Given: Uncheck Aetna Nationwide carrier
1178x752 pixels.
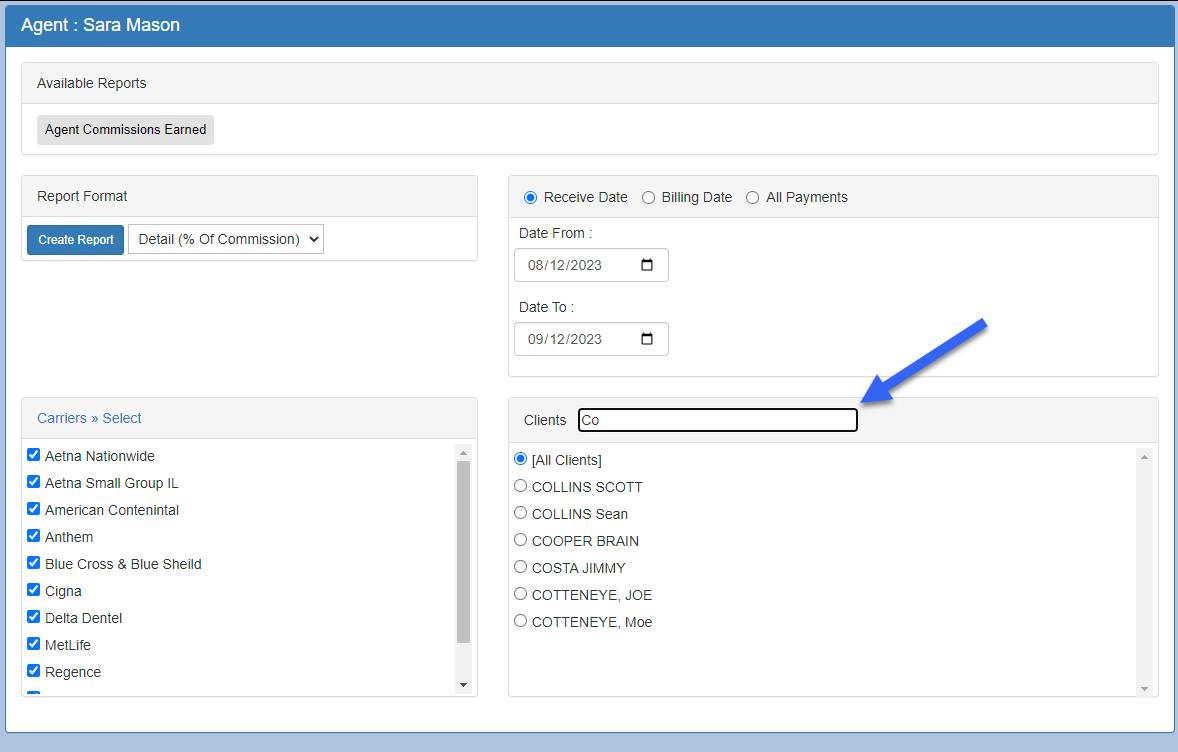Looking at the screenshot, I should 33,455.
